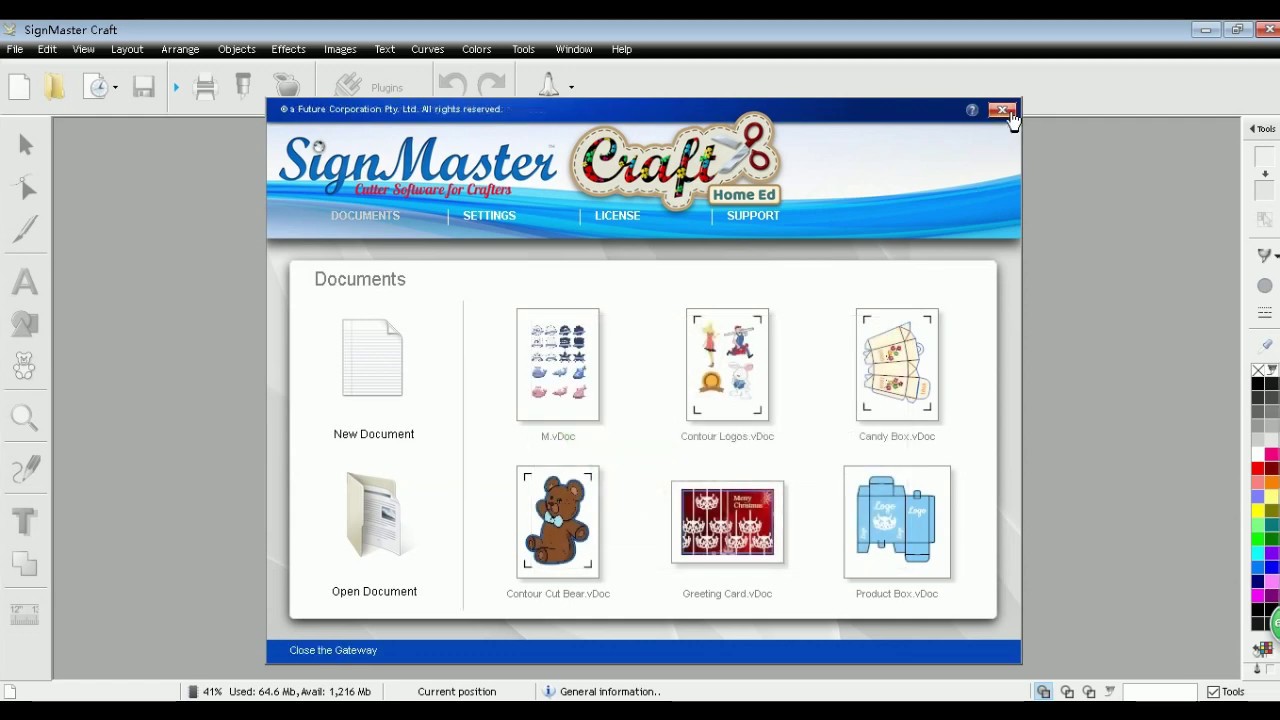Select the bold T text-effects tool
1280x720 pixels.
pyautogui.click(x=26, y=521)
